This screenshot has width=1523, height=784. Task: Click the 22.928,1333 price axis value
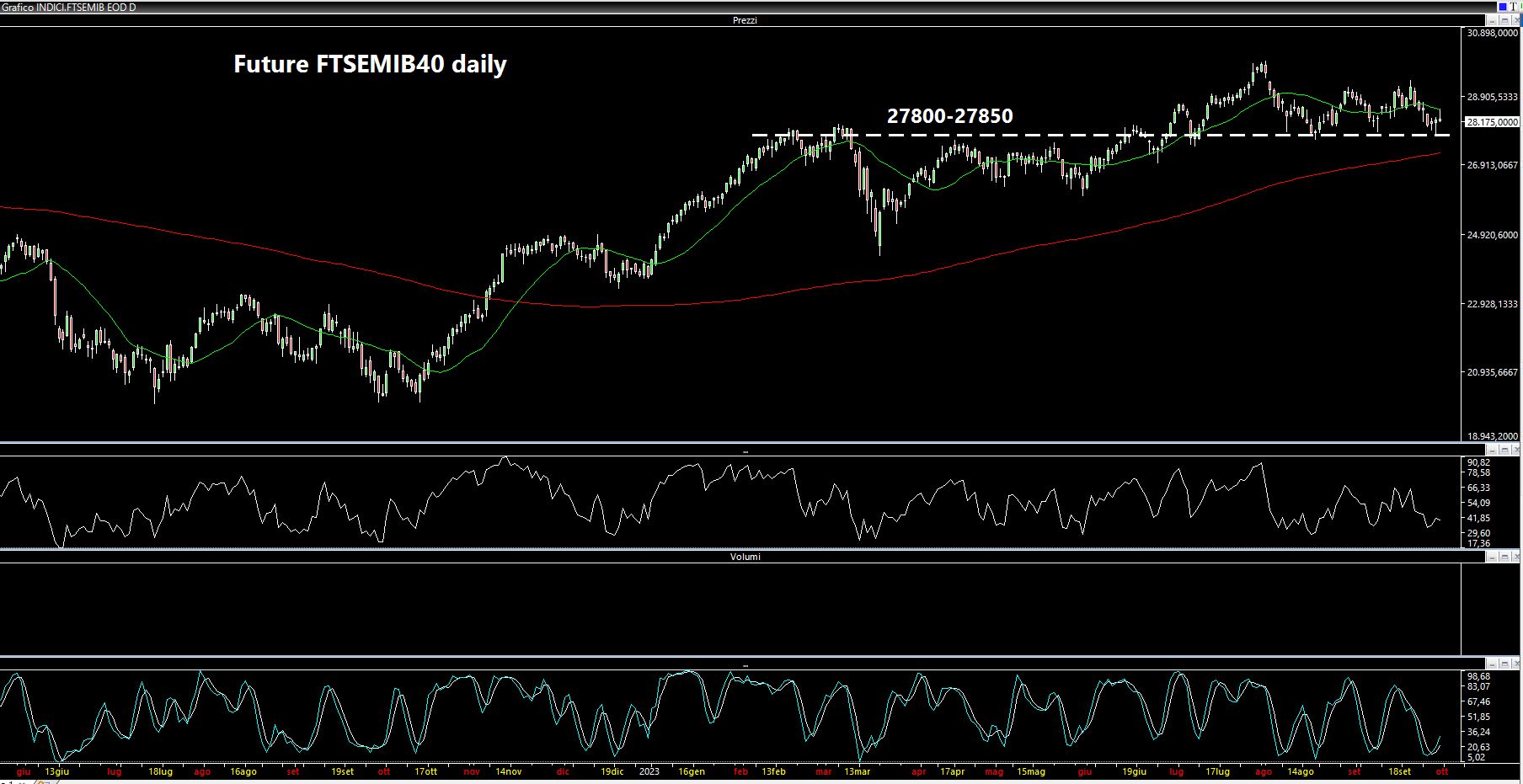coord(1493,304)
